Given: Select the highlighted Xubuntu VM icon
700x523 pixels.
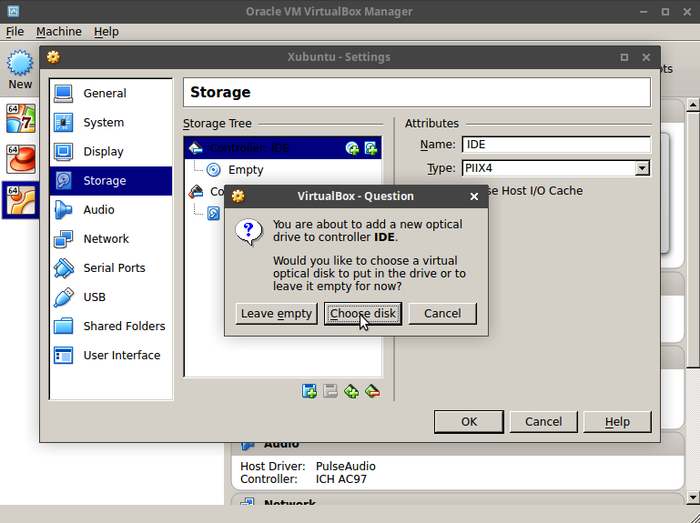Looking at the screenshot, I should point(21,200).
